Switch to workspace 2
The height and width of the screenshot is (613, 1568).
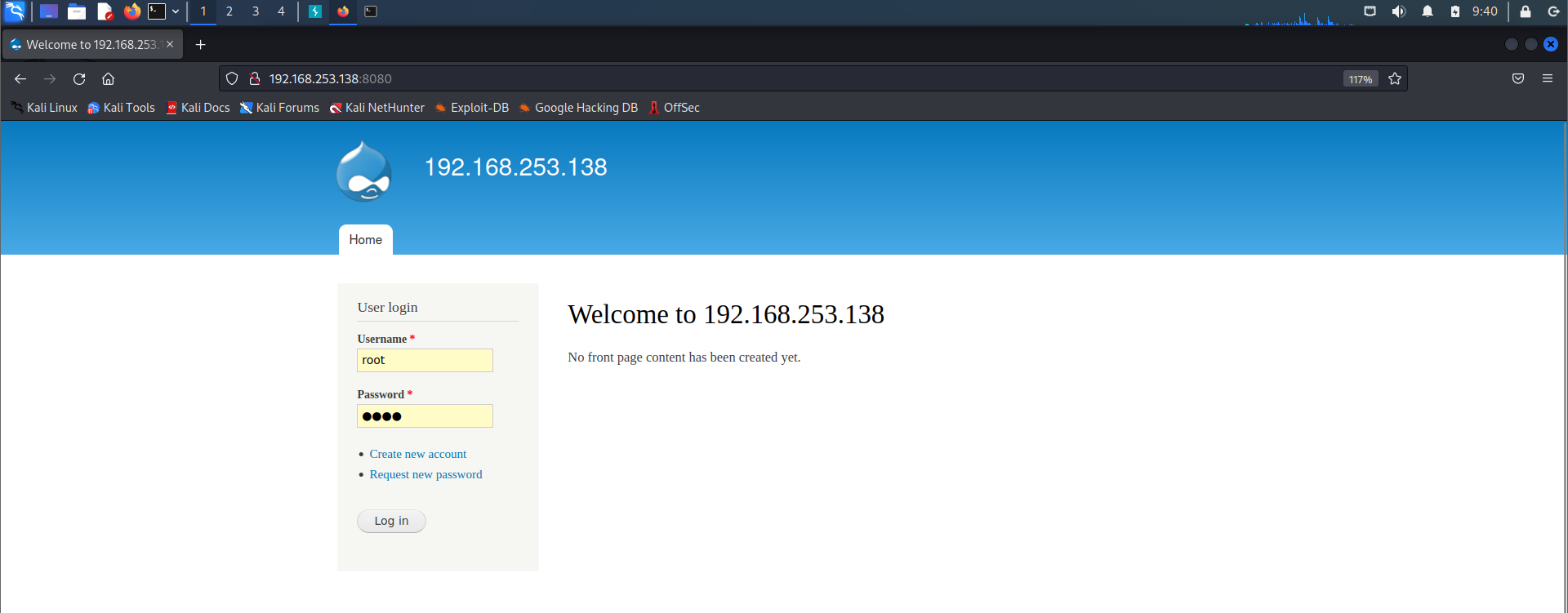pos(229,11)
